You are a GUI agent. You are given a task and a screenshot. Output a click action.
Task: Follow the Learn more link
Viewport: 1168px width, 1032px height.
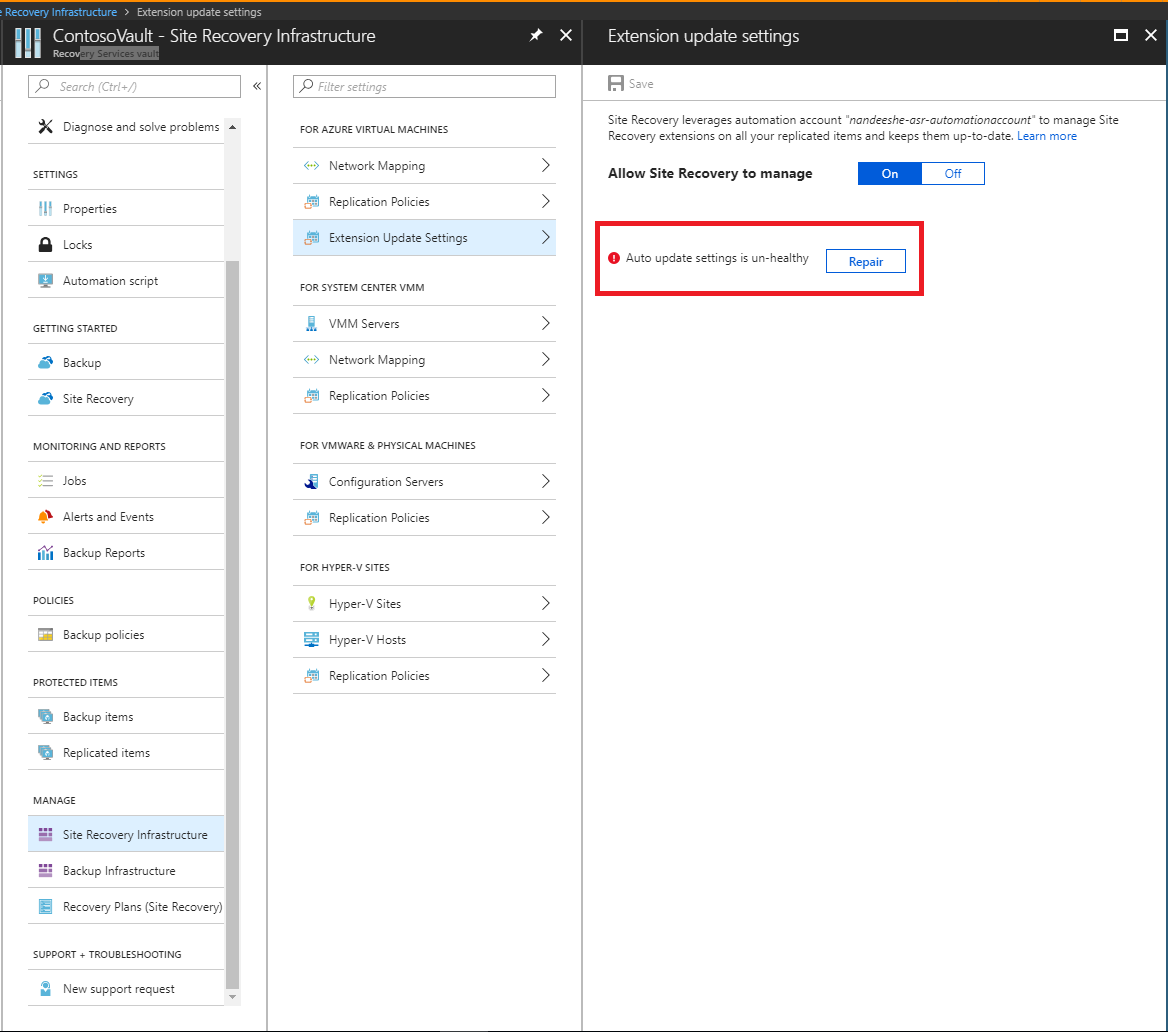pos(1047,136)
